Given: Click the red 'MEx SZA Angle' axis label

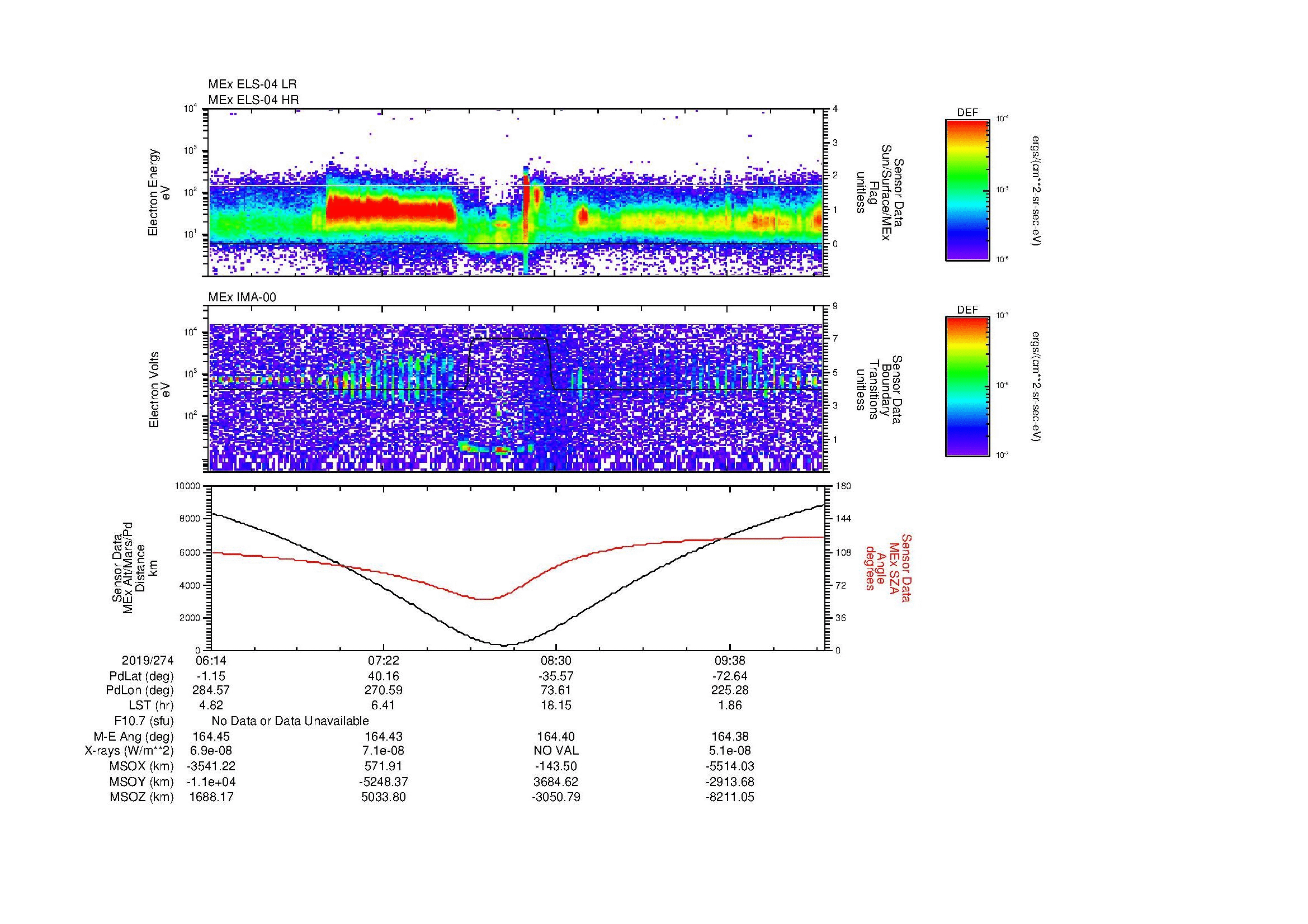Looking at the screenshot, I should click(x=888, y=567).
